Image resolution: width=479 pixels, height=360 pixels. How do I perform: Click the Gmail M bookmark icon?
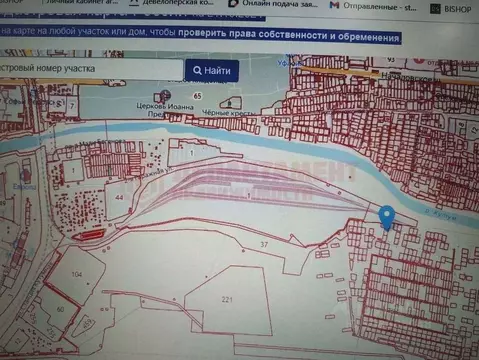[334, 5]
